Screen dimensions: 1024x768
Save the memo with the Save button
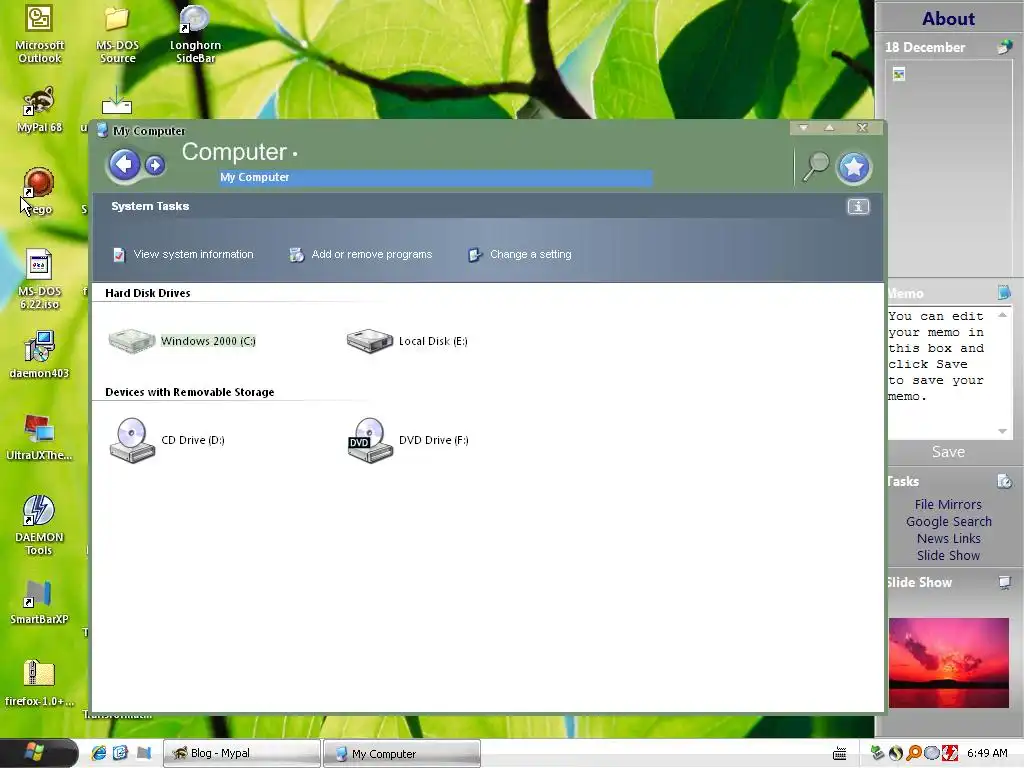coord(948,451)
